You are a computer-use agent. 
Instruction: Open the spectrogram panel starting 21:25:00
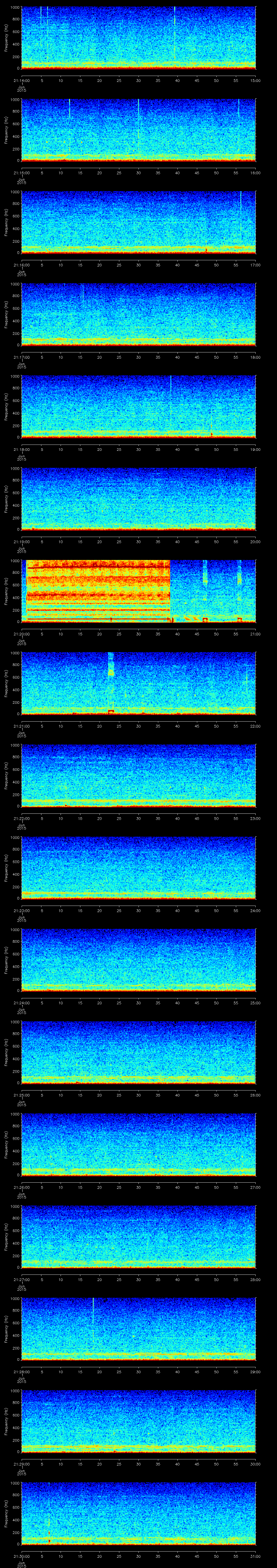tap(139, 1052)
